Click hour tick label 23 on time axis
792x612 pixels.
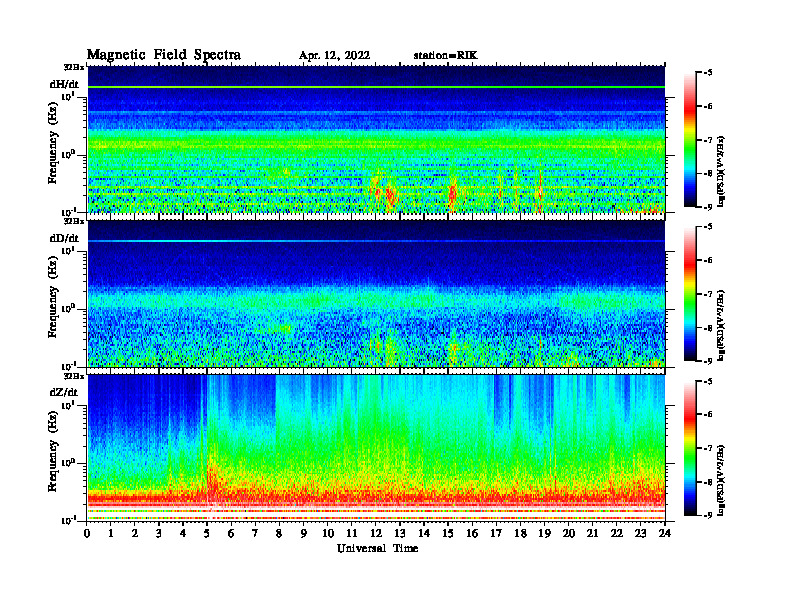640,533
